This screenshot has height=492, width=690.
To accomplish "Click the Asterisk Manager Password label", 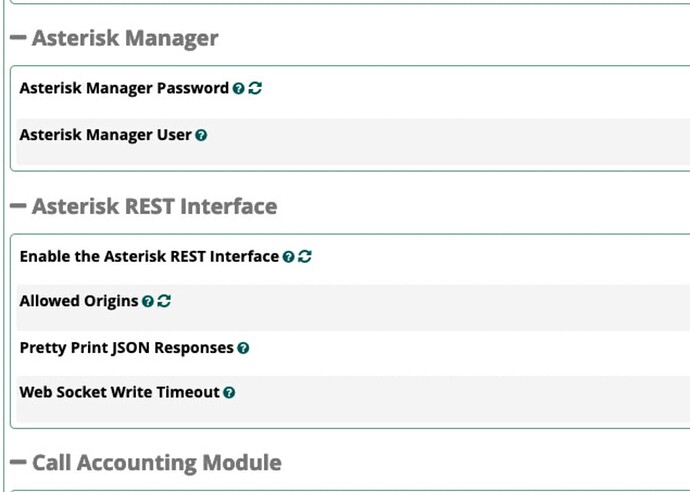I will (x=124, y=88).
